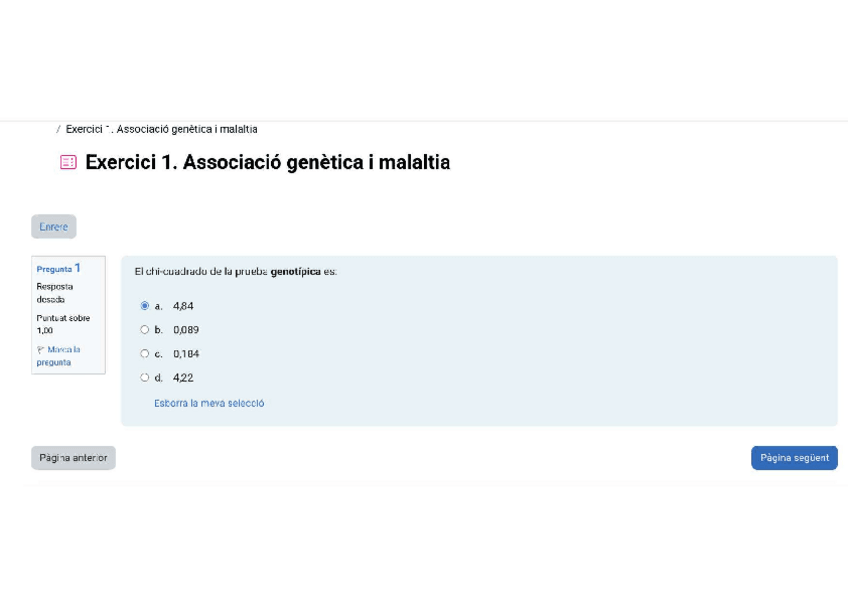Select radio button for answer b
The width and height of the screenshot is (848, 599).
click(145, 330)
